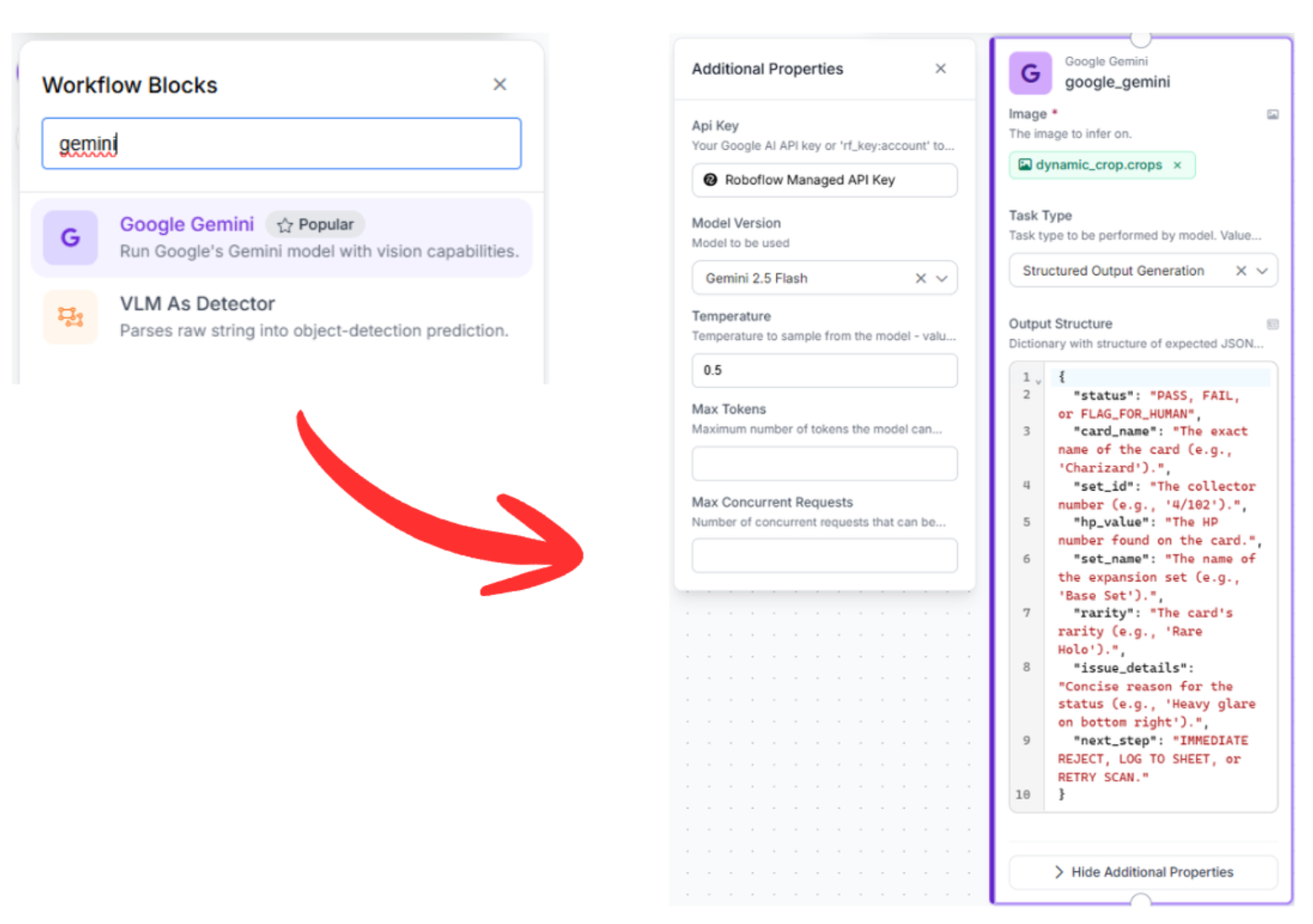Click the google_gemini block purple G icon

(1030, 73)
